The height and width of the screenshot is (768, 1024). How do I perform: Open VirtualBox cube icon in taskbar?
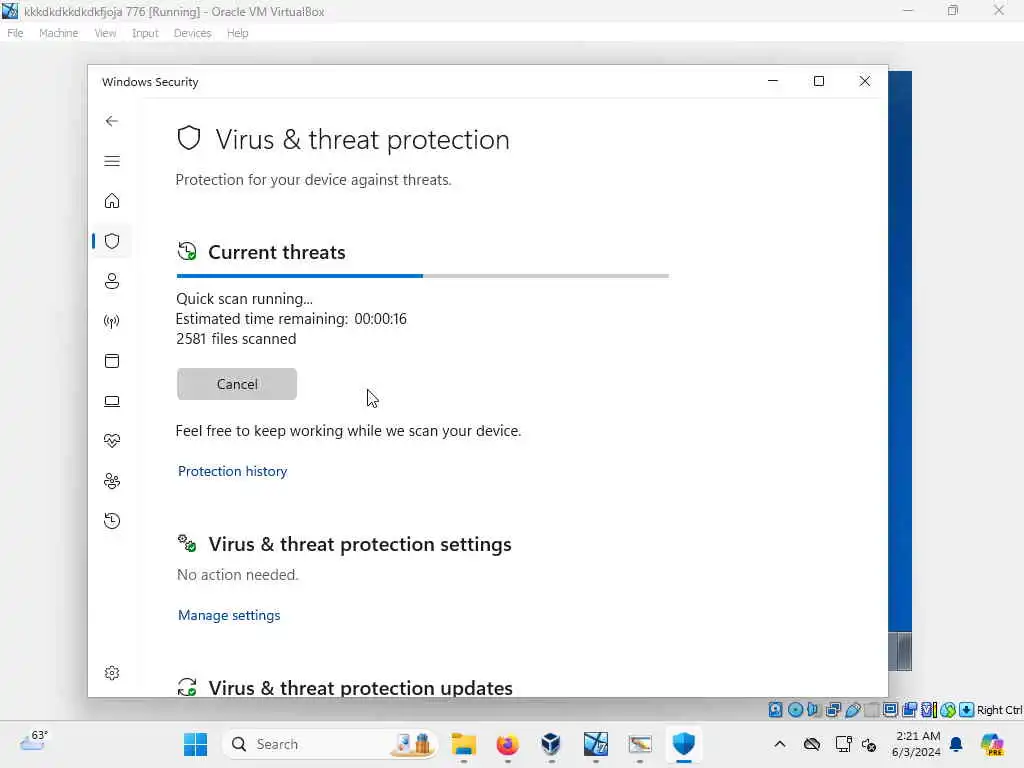[551, 744]
